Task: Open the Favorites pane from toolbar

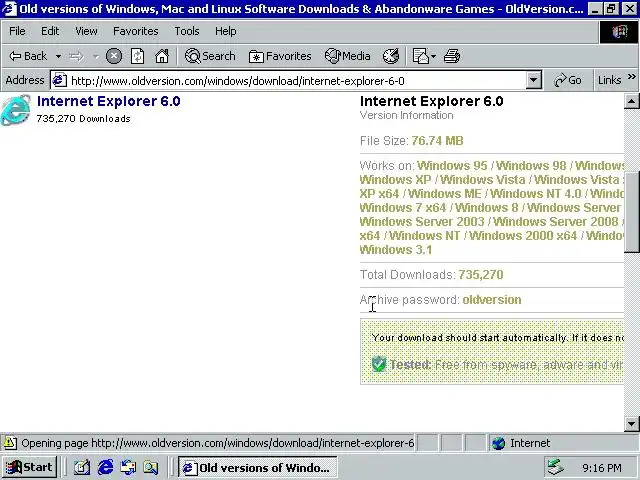Action: 280,56
